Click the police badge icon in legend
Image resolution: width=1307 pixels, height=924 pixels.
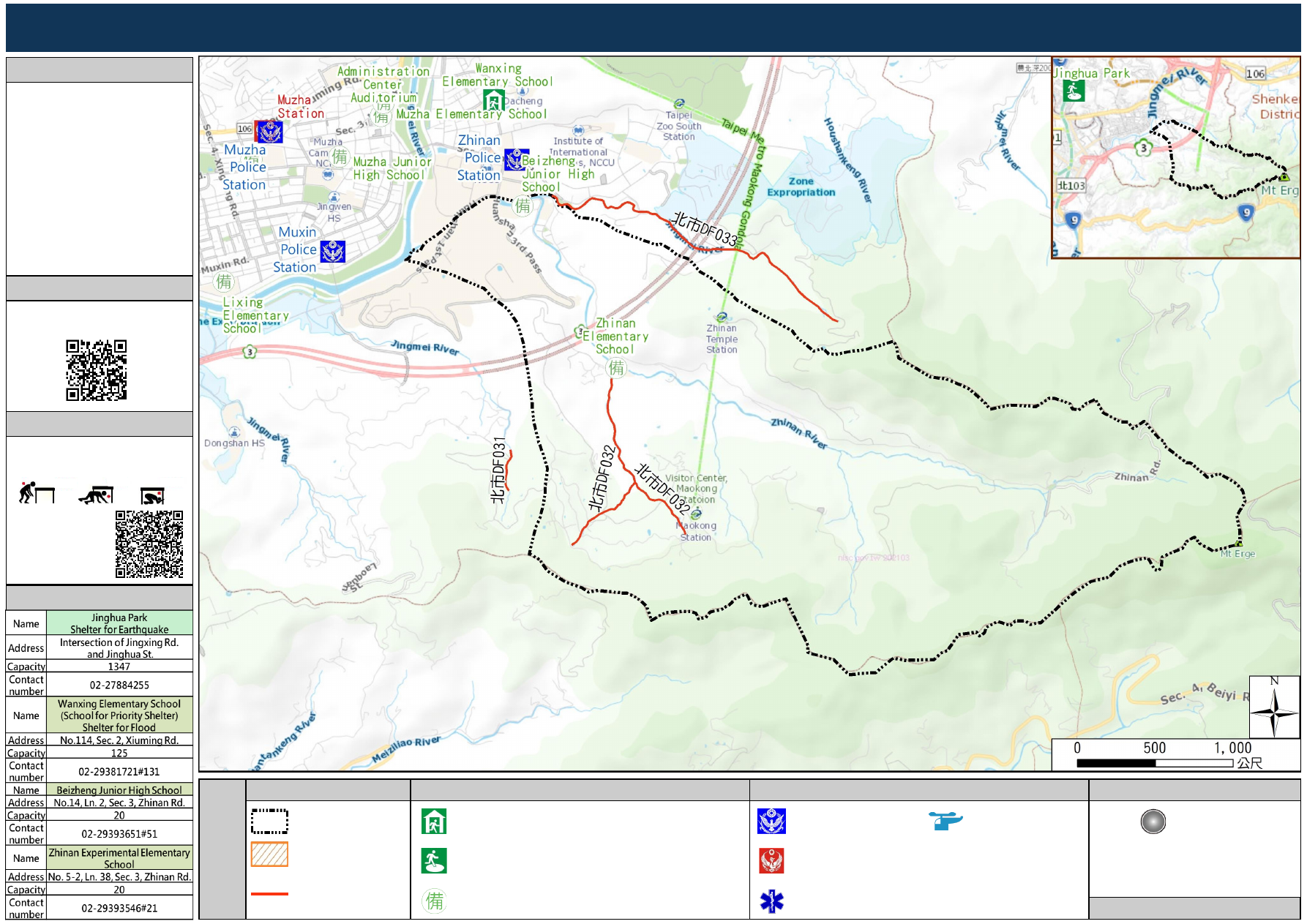tap(771, 822)
